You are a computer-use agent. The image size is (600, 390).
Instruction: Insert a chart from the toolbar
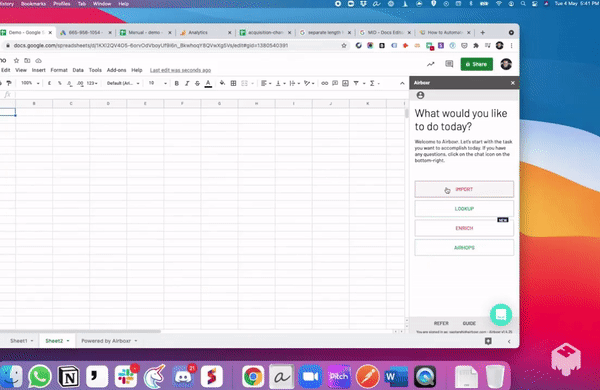[x=345, y=83]
